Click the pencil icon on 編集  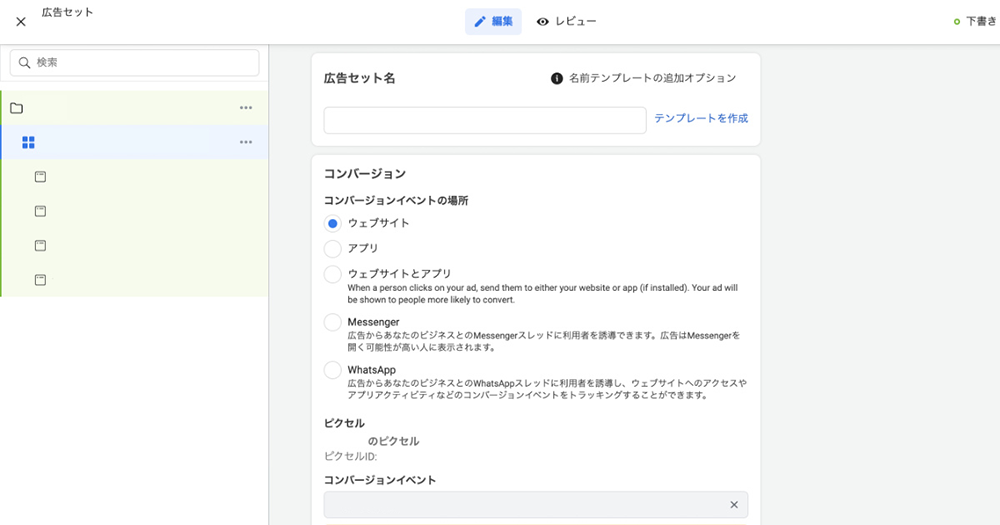click(x=480, y=22)
